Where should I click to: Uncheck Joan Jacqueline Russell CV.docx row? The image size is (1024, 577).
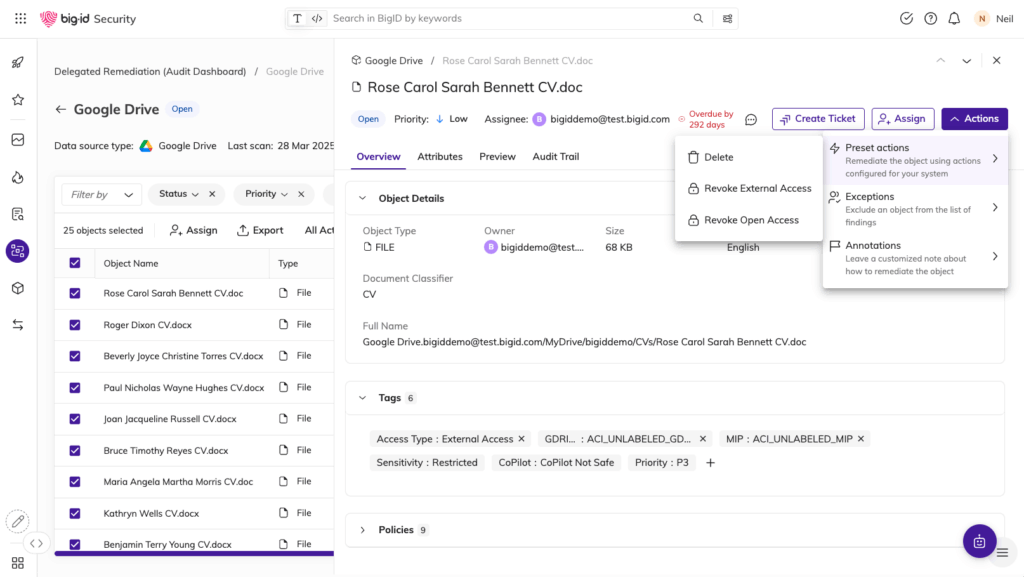(75, 419)
